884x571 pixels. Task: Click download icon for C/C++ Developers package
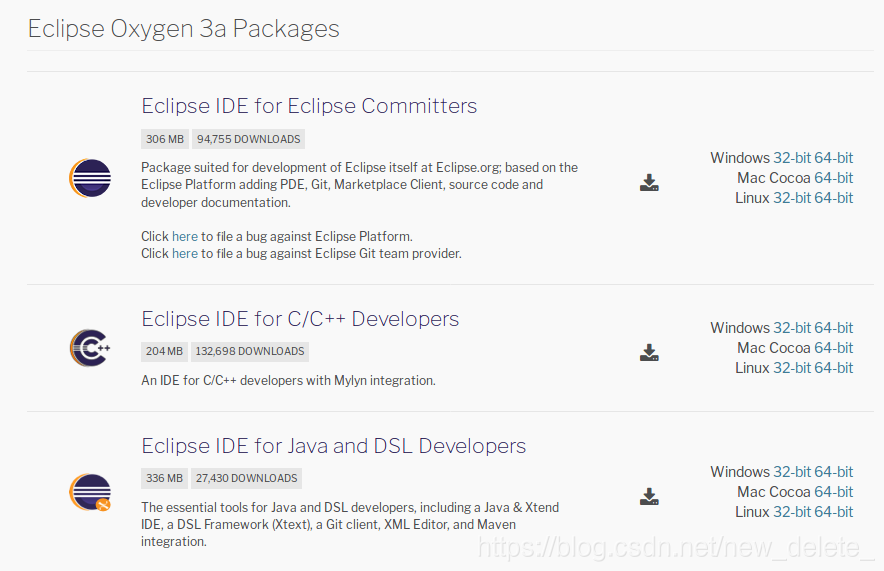click(x=649, y=352)
